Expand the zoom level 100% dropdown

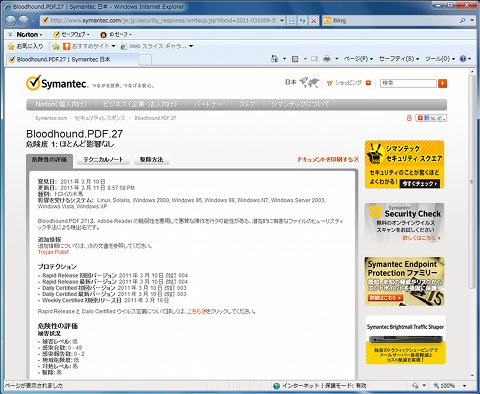464,386
